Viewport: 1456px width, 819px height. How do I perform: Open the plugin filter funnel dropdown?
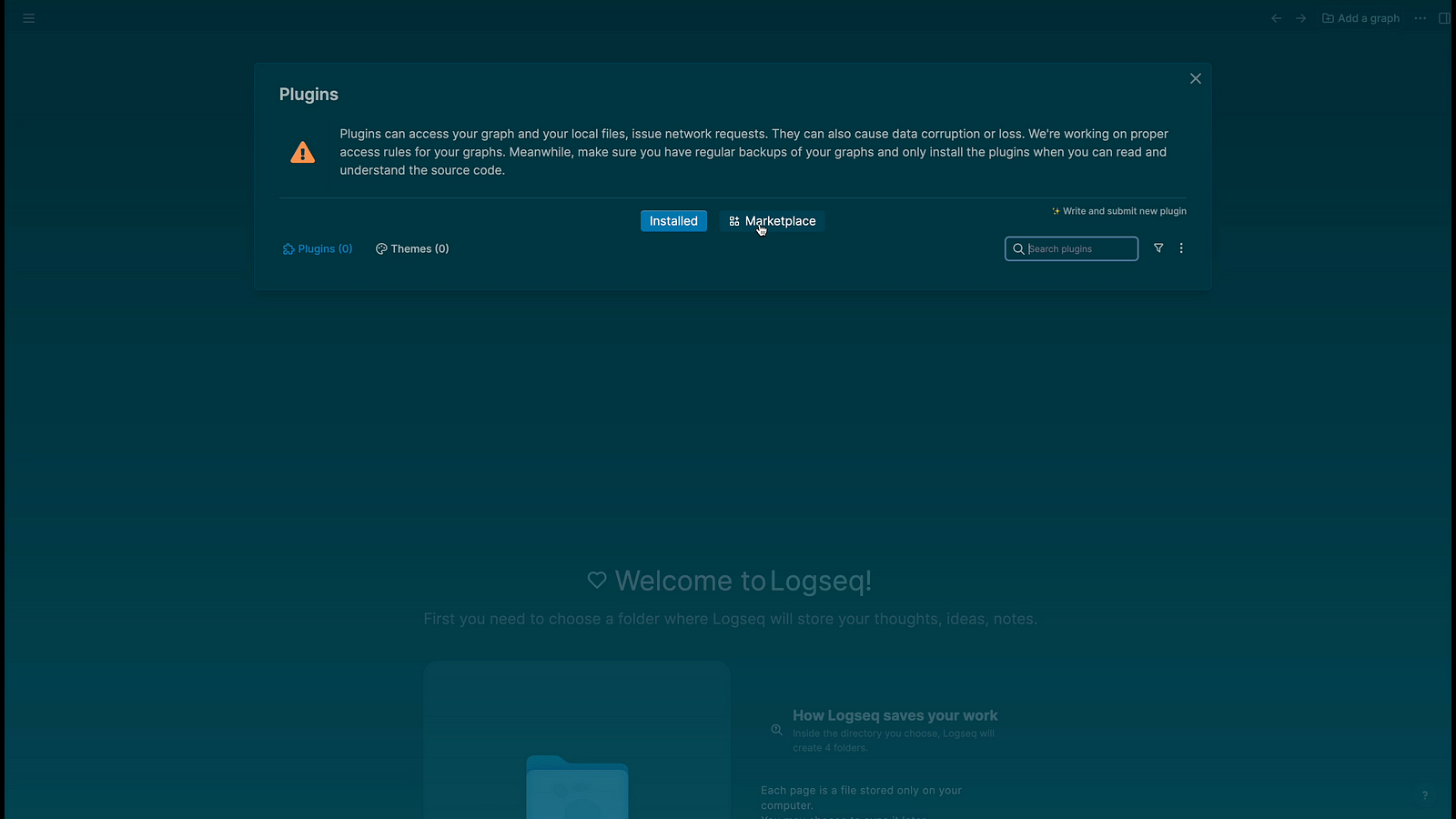(1158, 248)
